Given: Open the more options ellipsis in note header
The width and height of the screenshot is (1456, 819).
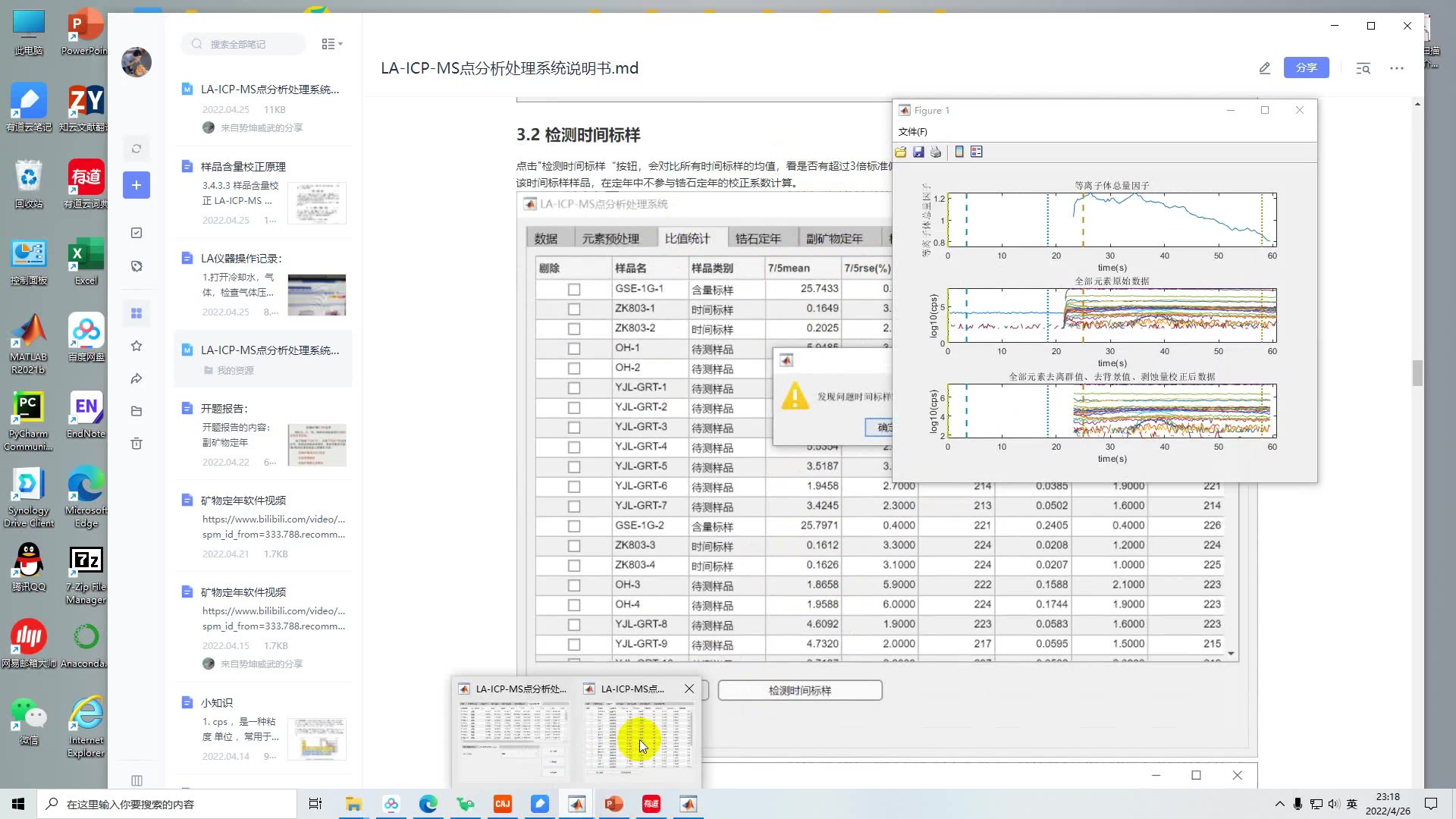Looking at the screenshot, I should pos(1397,68).
